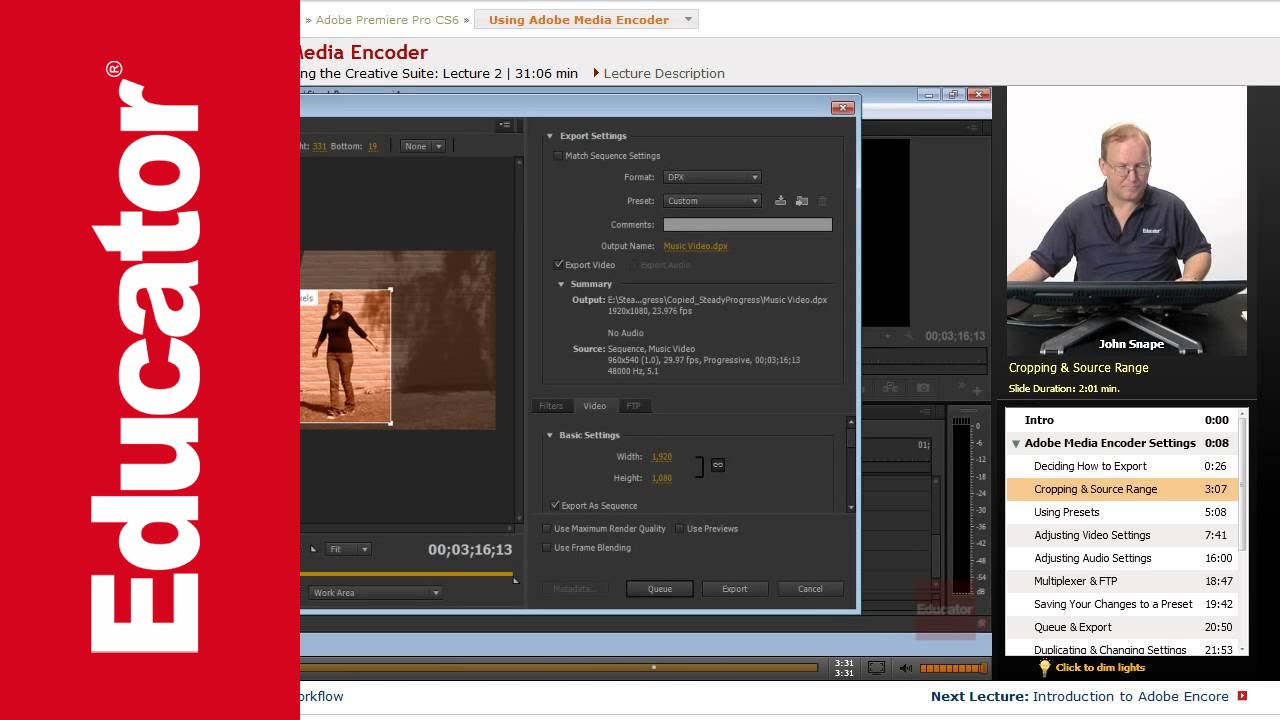Open the Preset Custom dropdown
Image resolution: width=1280 pixels, height=720 pixels.
pos(712,201)
